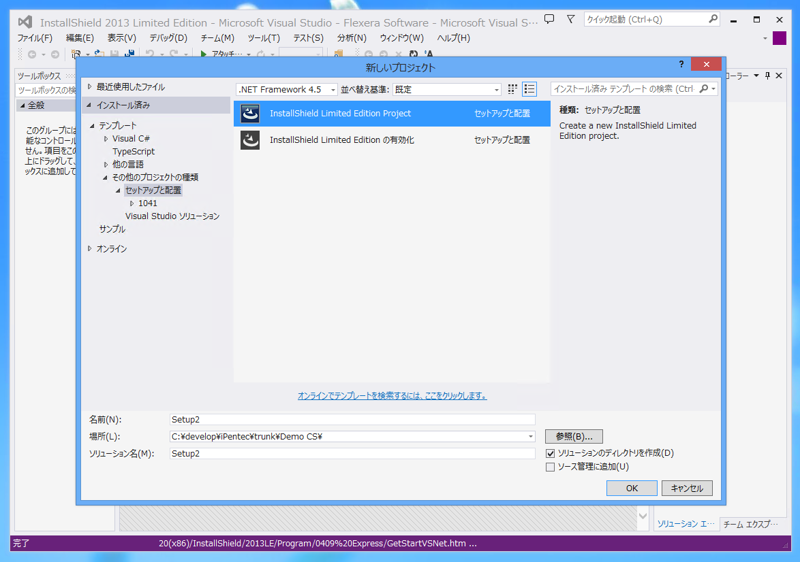This screenshot has width=800, height=562.
Task: Click the scroll down arrow behind dialog
Action: click(x=643, y=516)
